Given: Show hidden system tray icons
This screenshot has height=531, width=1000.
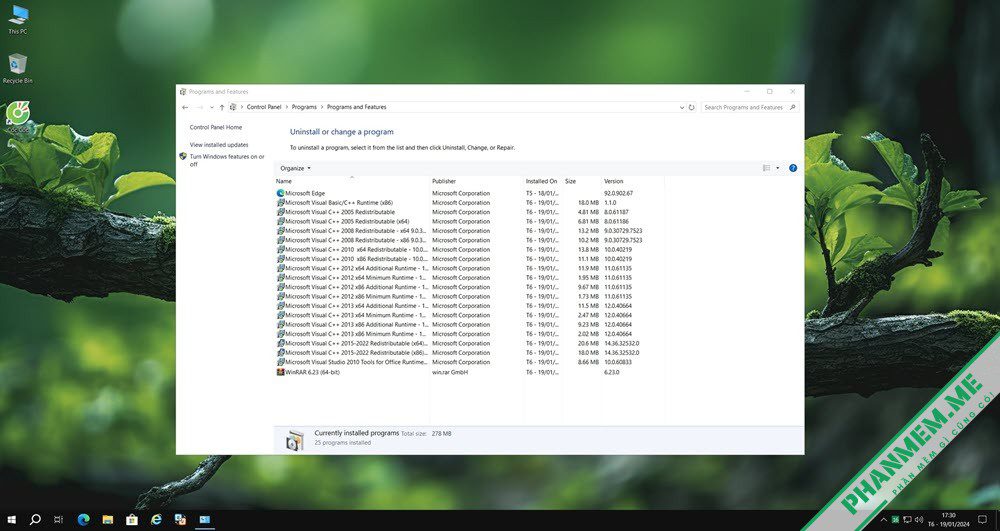Looking at the screenshot, I should coord(883,520).
